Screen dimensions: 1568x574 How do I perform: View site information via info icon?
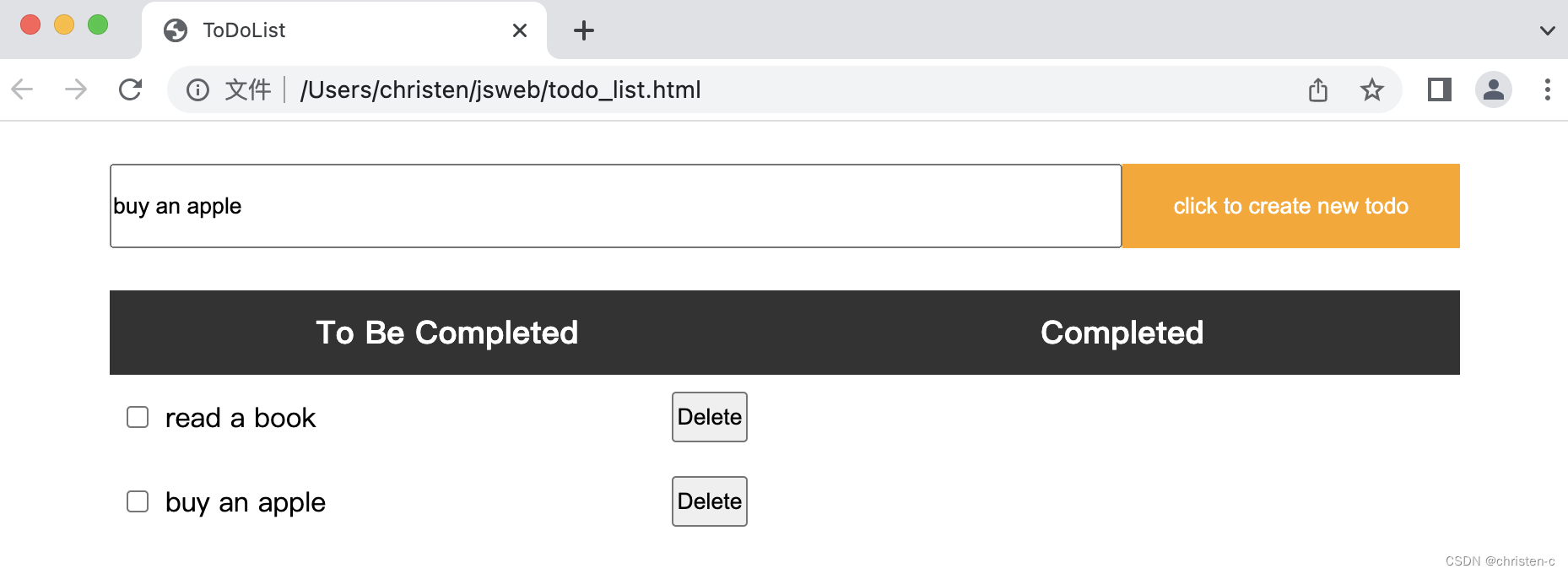click(197, 89)
